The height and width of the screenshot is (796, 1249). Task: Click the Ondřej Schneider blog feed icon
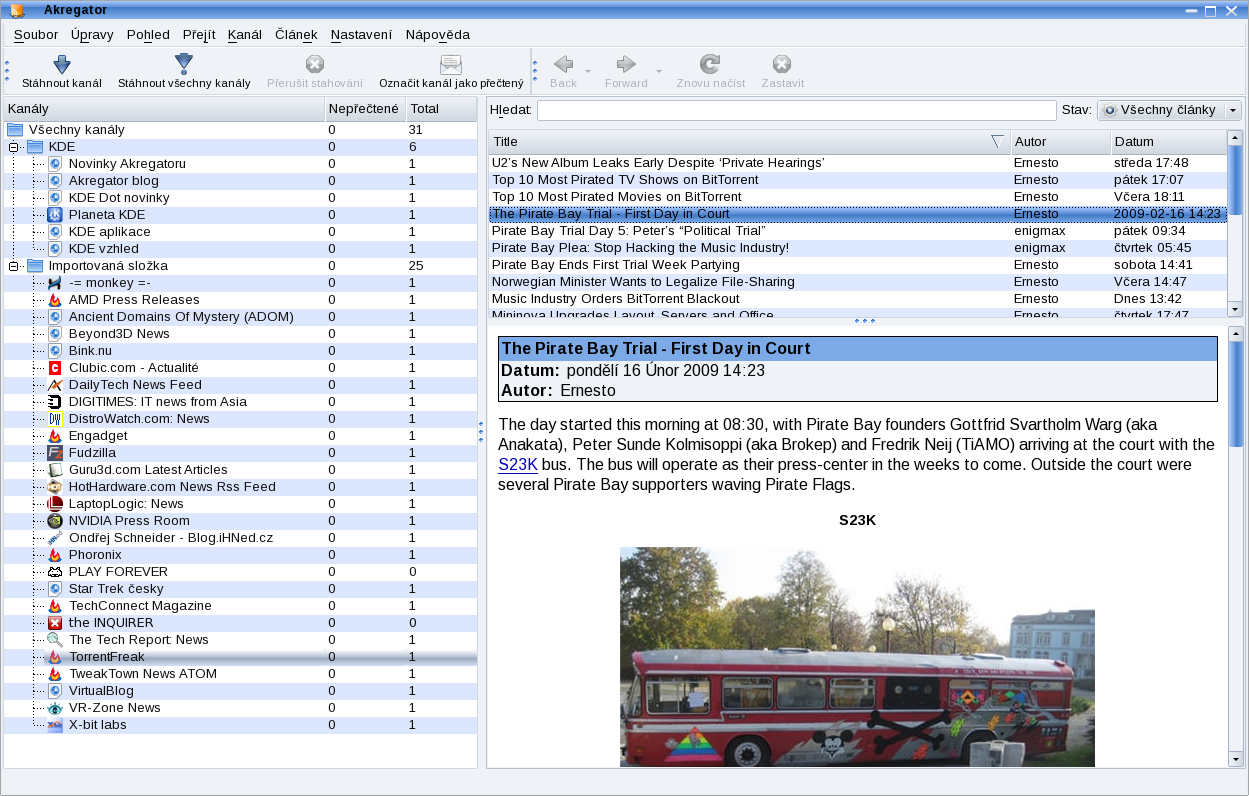56,538
